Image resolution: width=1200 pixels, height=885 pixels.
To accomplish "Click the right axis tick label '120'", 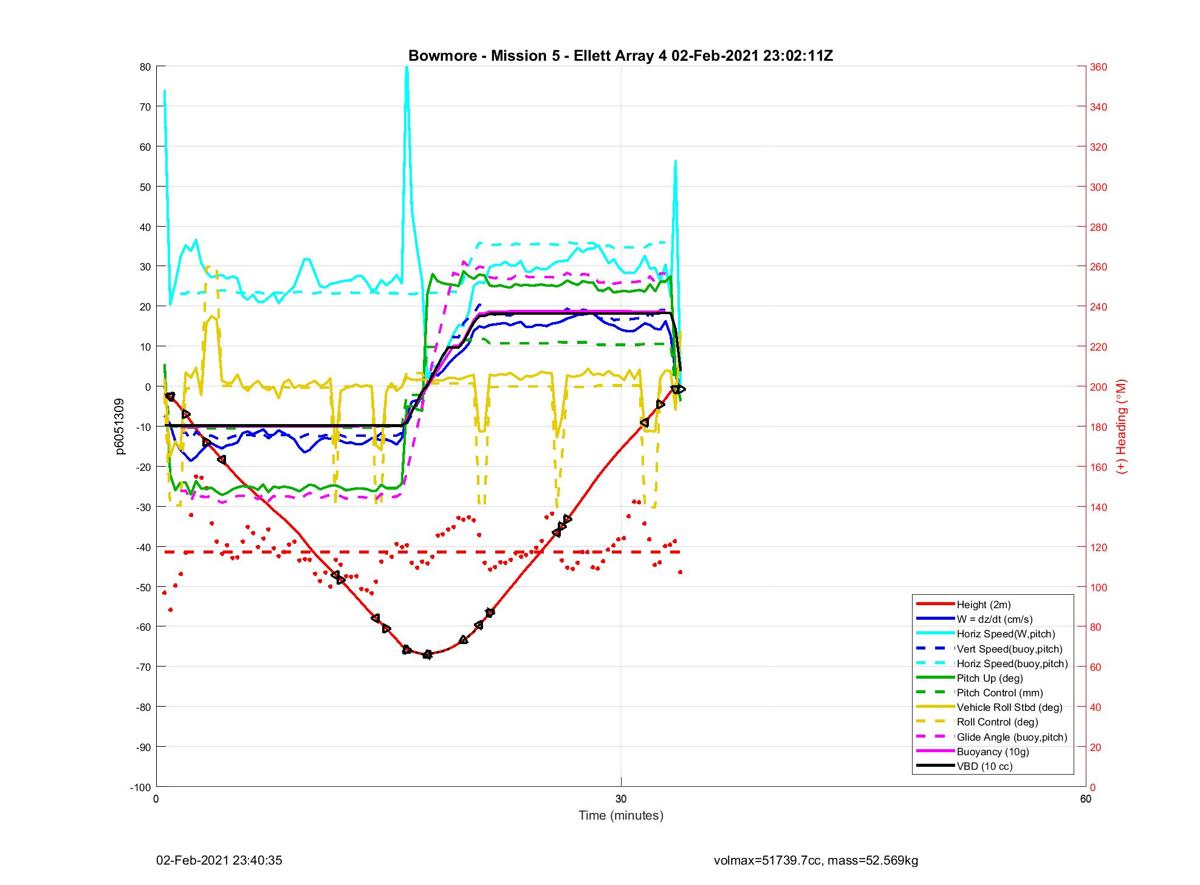I will [x=1100, y=547].
